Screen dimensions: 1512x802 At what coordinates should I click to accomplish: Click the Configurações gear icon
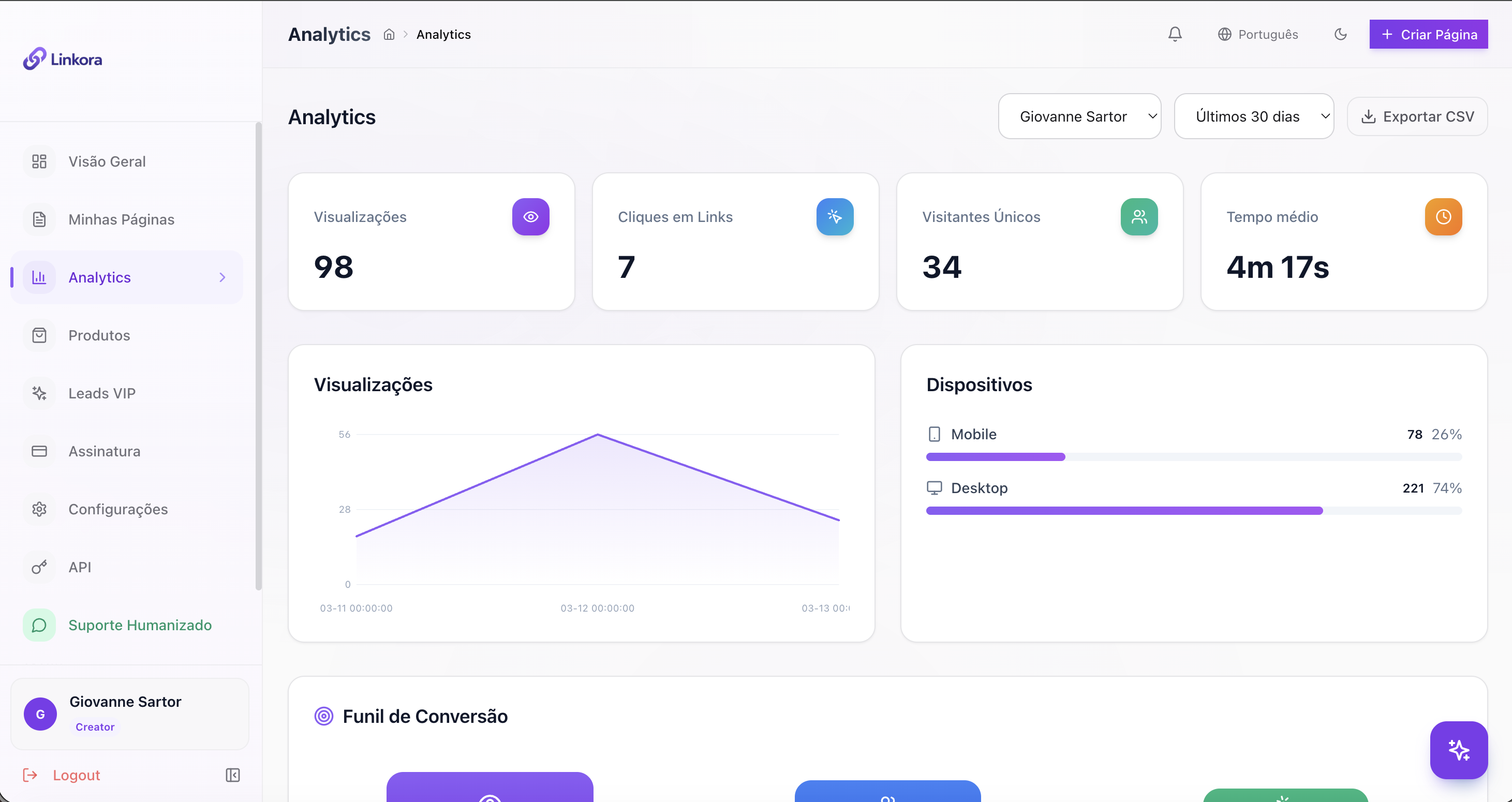tap(39, 509)
